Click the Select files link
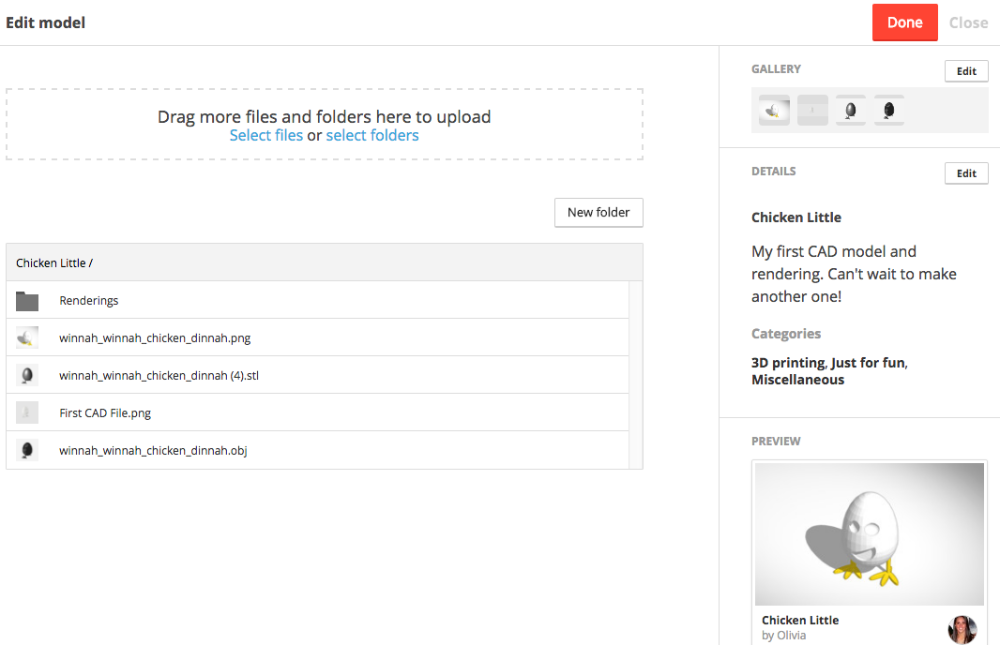1000x645 pixels. (266, 136)
